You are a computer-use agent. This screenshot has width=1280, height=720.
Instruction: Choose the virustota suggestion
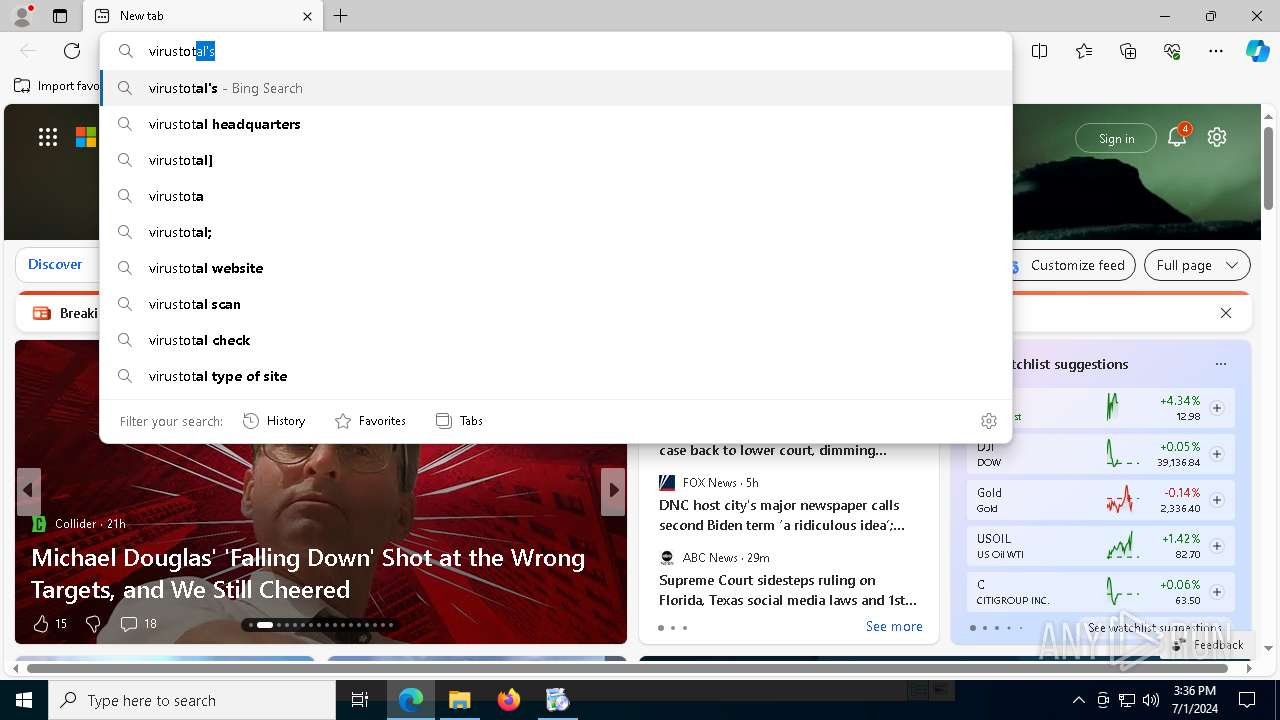pos(556,196)
